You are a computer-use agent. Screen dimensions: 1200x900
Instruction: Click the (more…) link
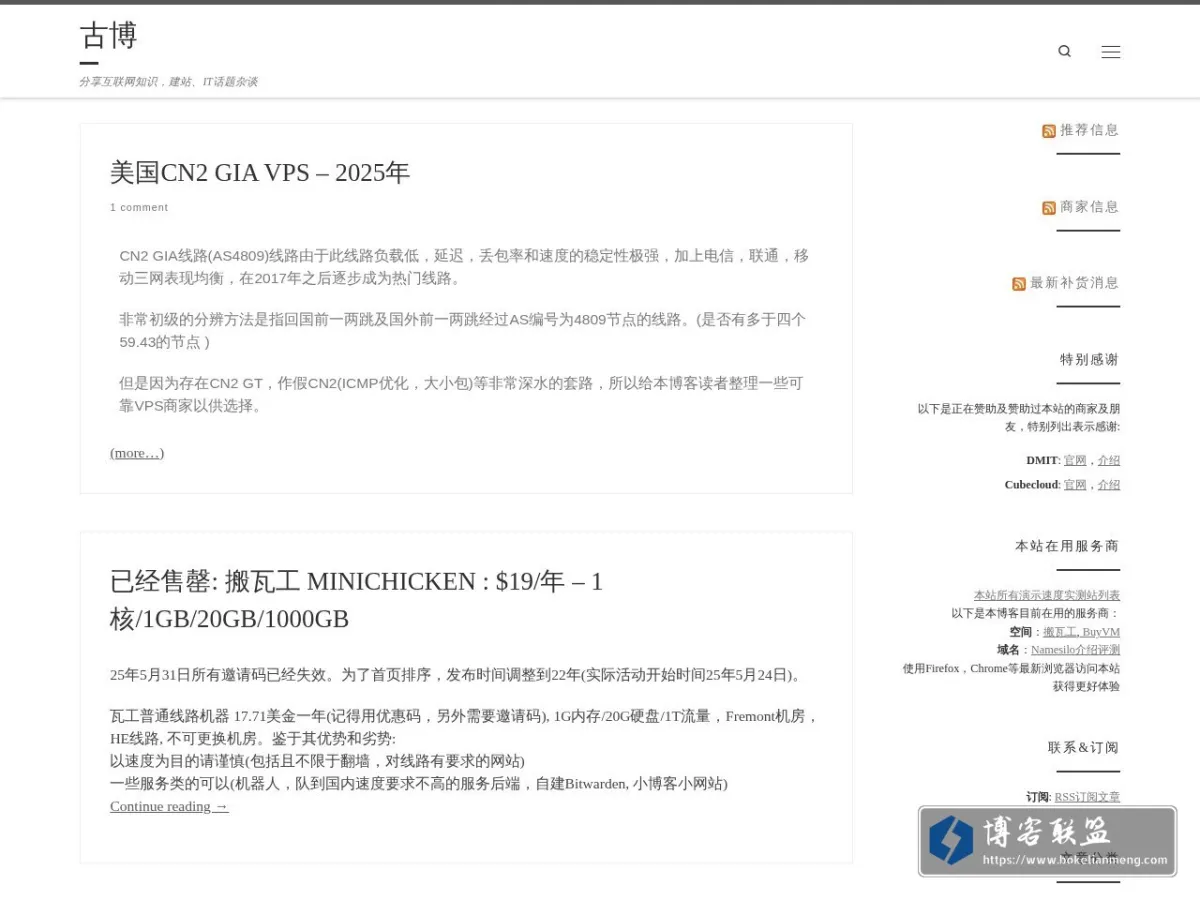tap(137, 453)
